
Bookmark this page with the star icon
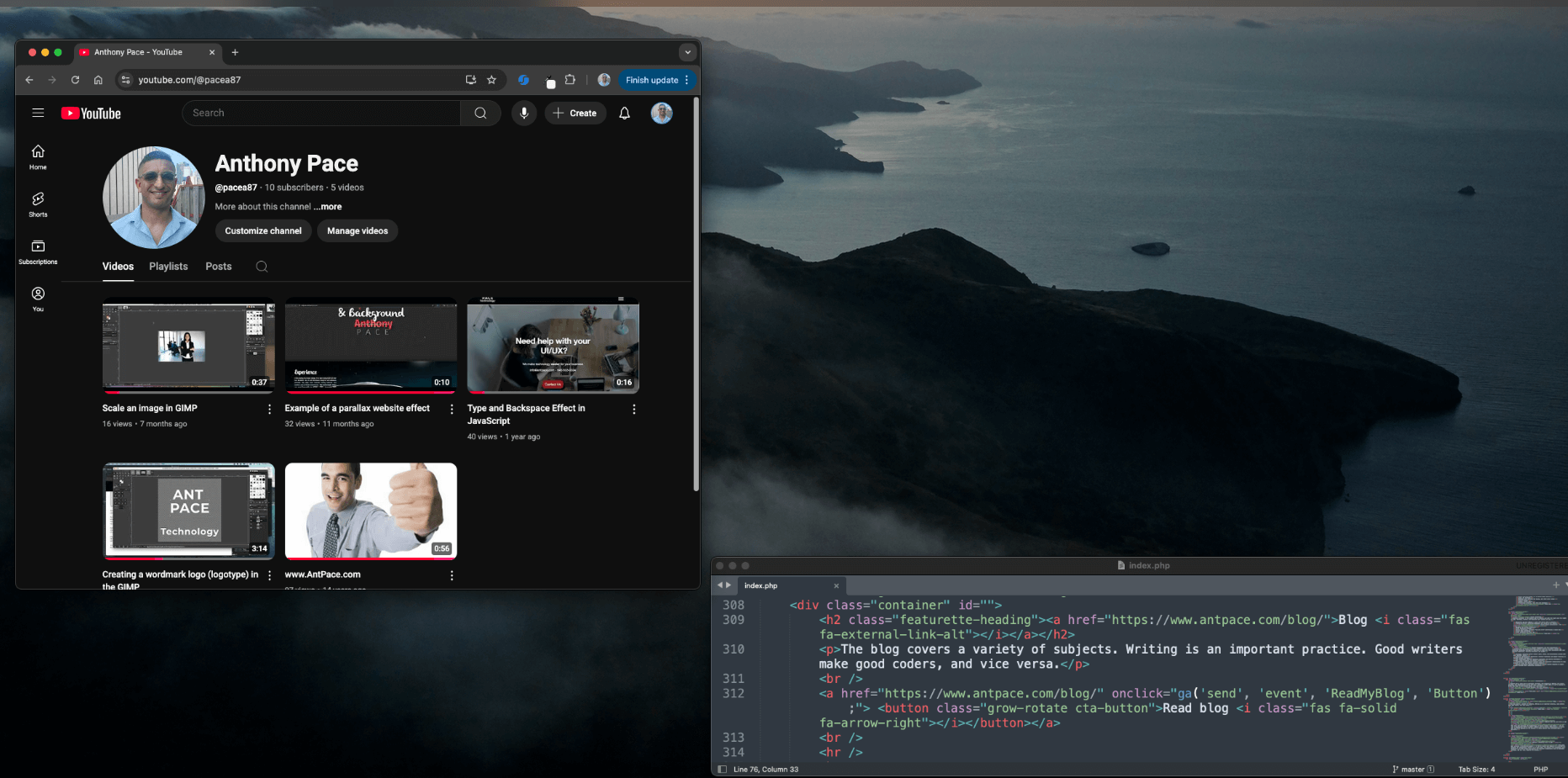pos(491,80)
